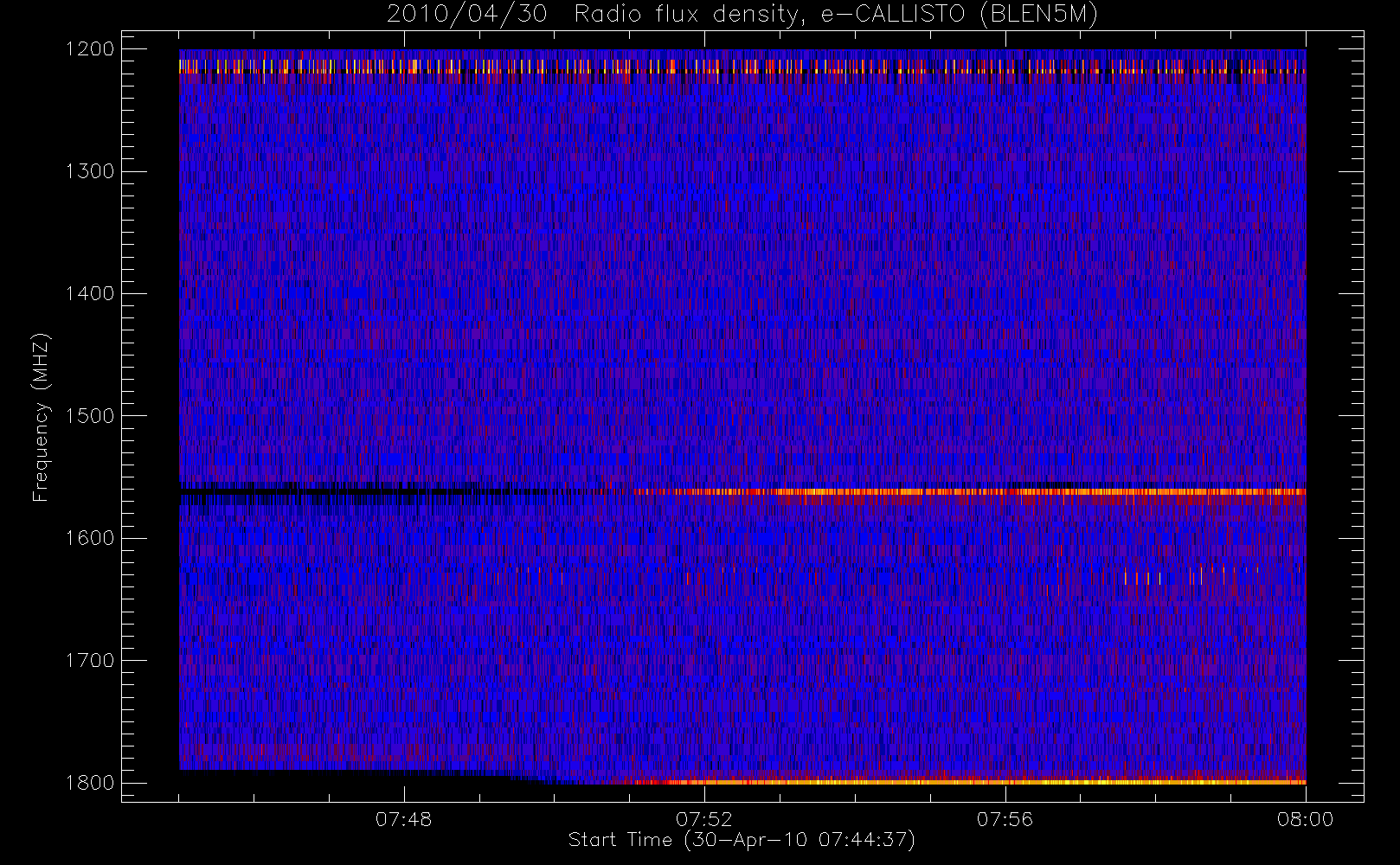
Task: Click the 1500 frequency tick label
Action: 90,416
